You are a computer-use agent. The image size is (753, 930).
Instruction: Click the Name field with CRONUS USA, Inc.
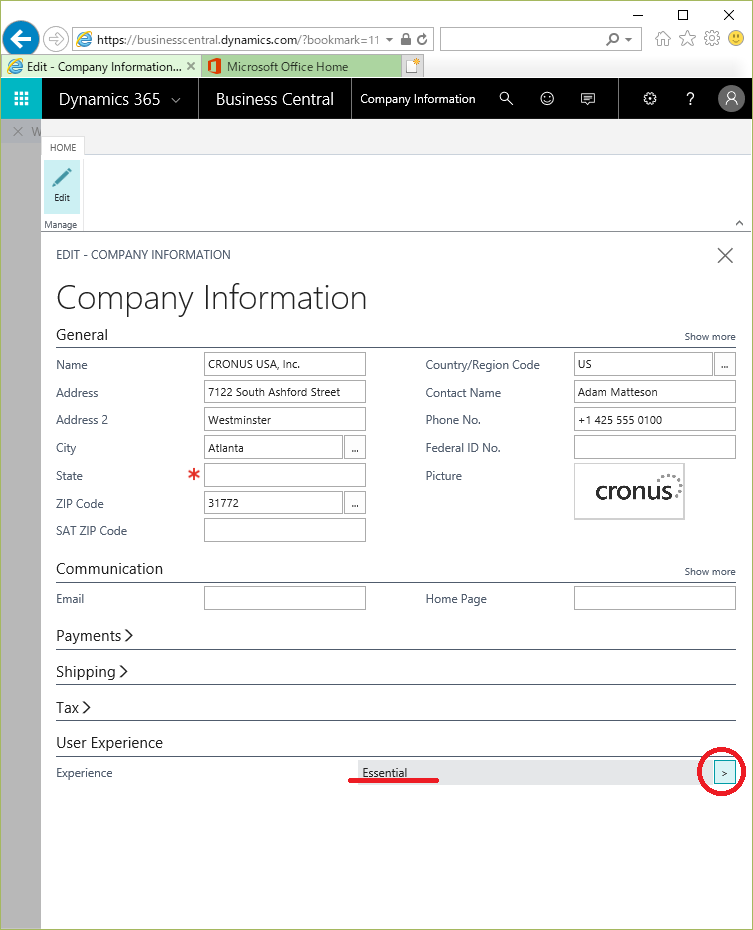click(x=285, y=364)
